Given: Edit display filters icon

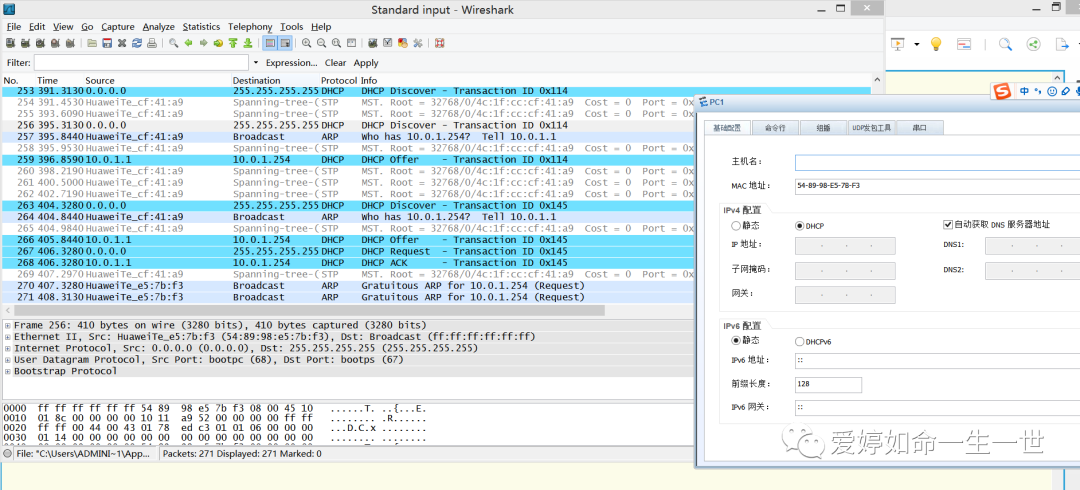Looking at the screenshot, I should (388, 43).
